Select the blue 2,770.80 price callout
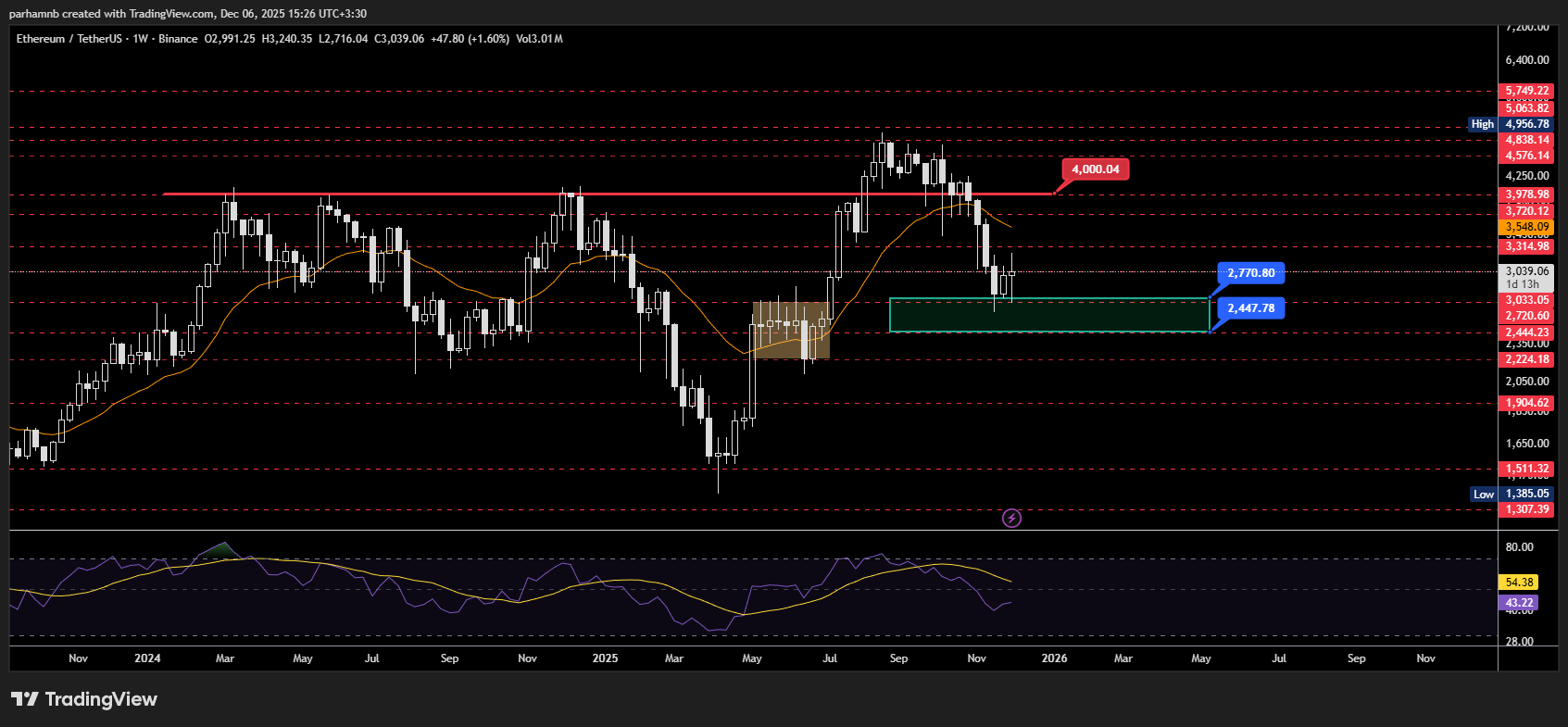The image size is (1568, 727). pos(1250,273)
